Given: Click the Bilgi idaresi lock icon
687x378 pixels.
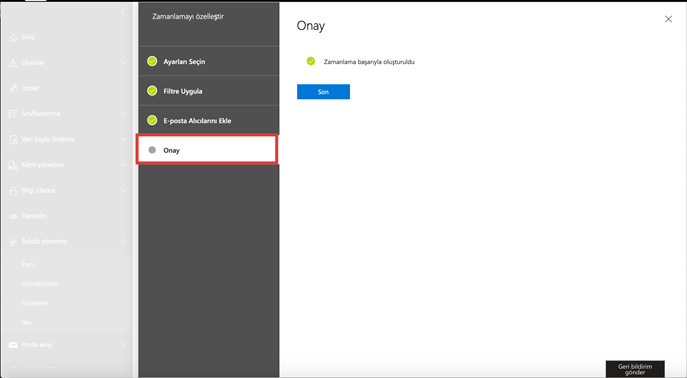Looking at the screenshot, I should tap(13, 191).
